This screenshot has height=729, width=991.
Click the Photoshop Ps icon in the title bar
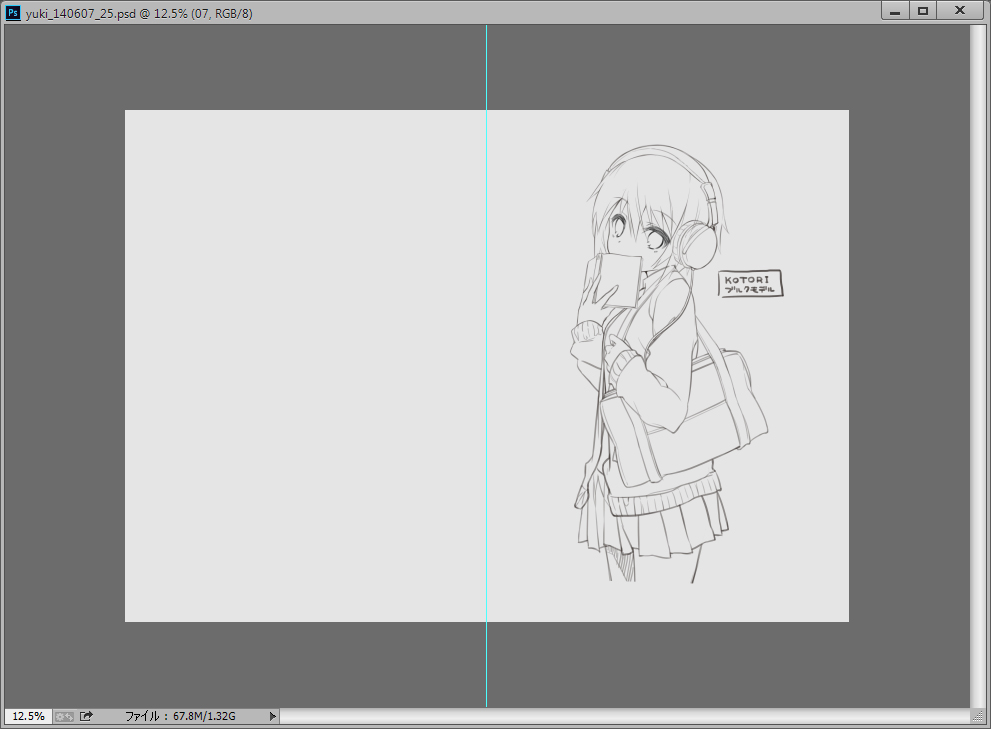tap(13, 13)
